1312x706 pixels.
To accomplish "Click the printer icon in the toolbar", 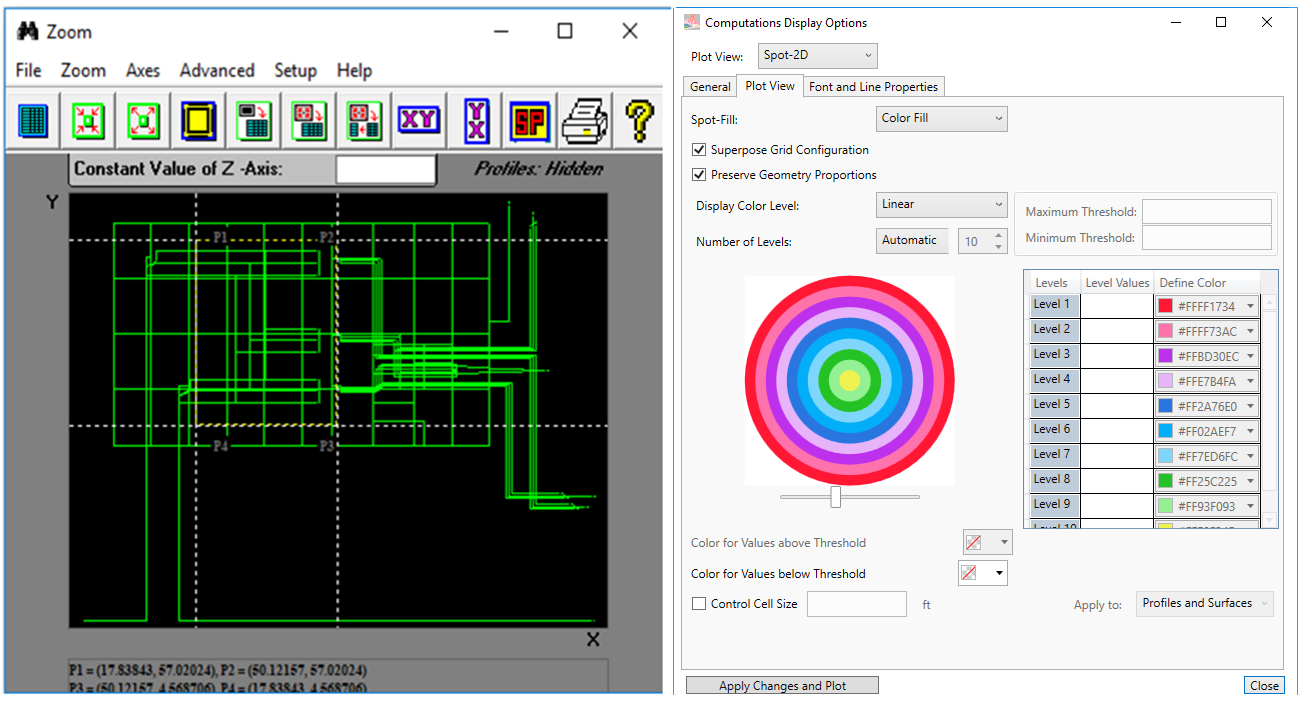I will tap(584, 121).
